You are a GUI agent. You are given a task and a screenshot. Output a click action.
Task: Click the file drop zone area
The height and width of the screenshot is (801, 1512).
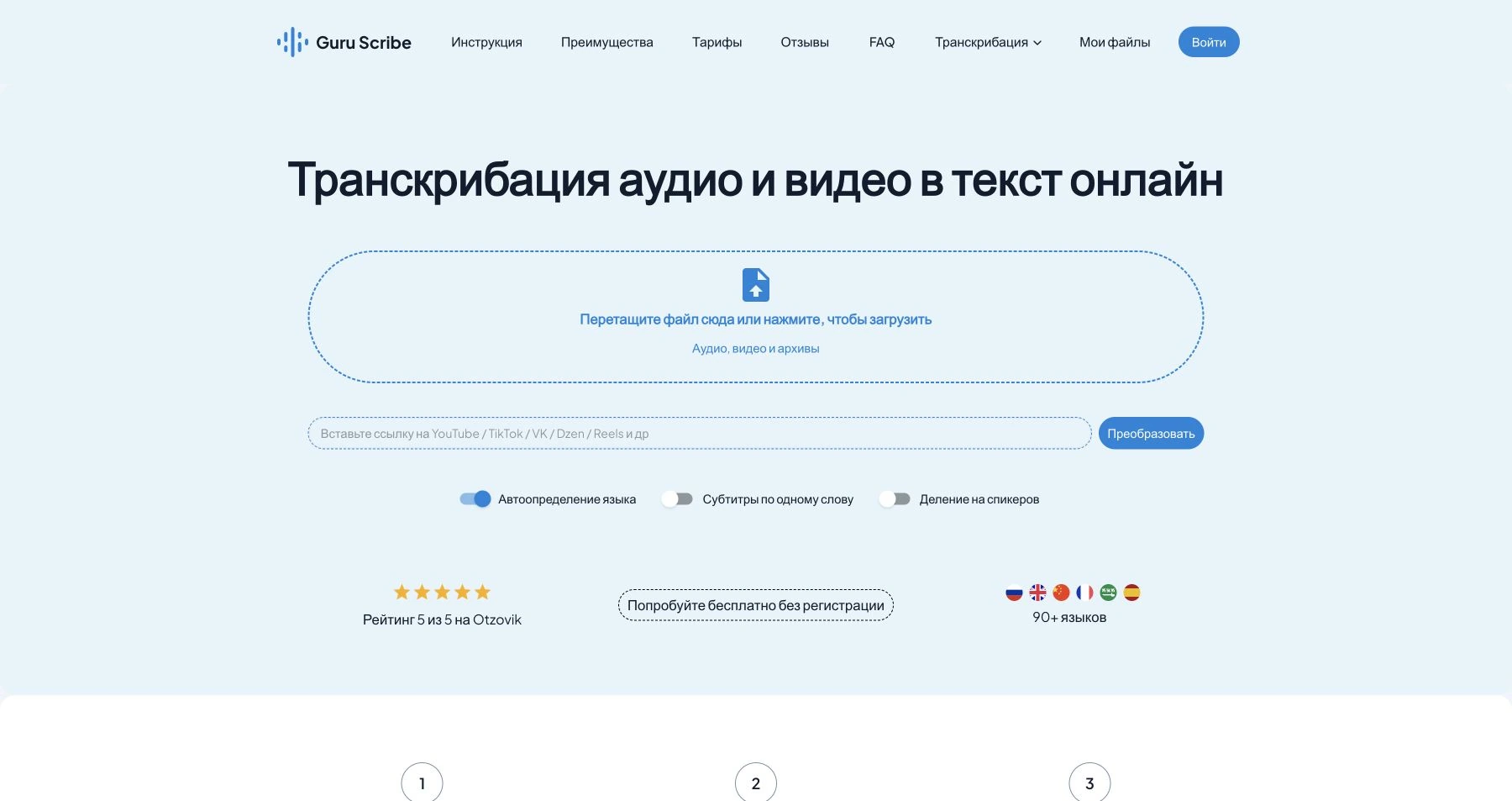(756, 317)
